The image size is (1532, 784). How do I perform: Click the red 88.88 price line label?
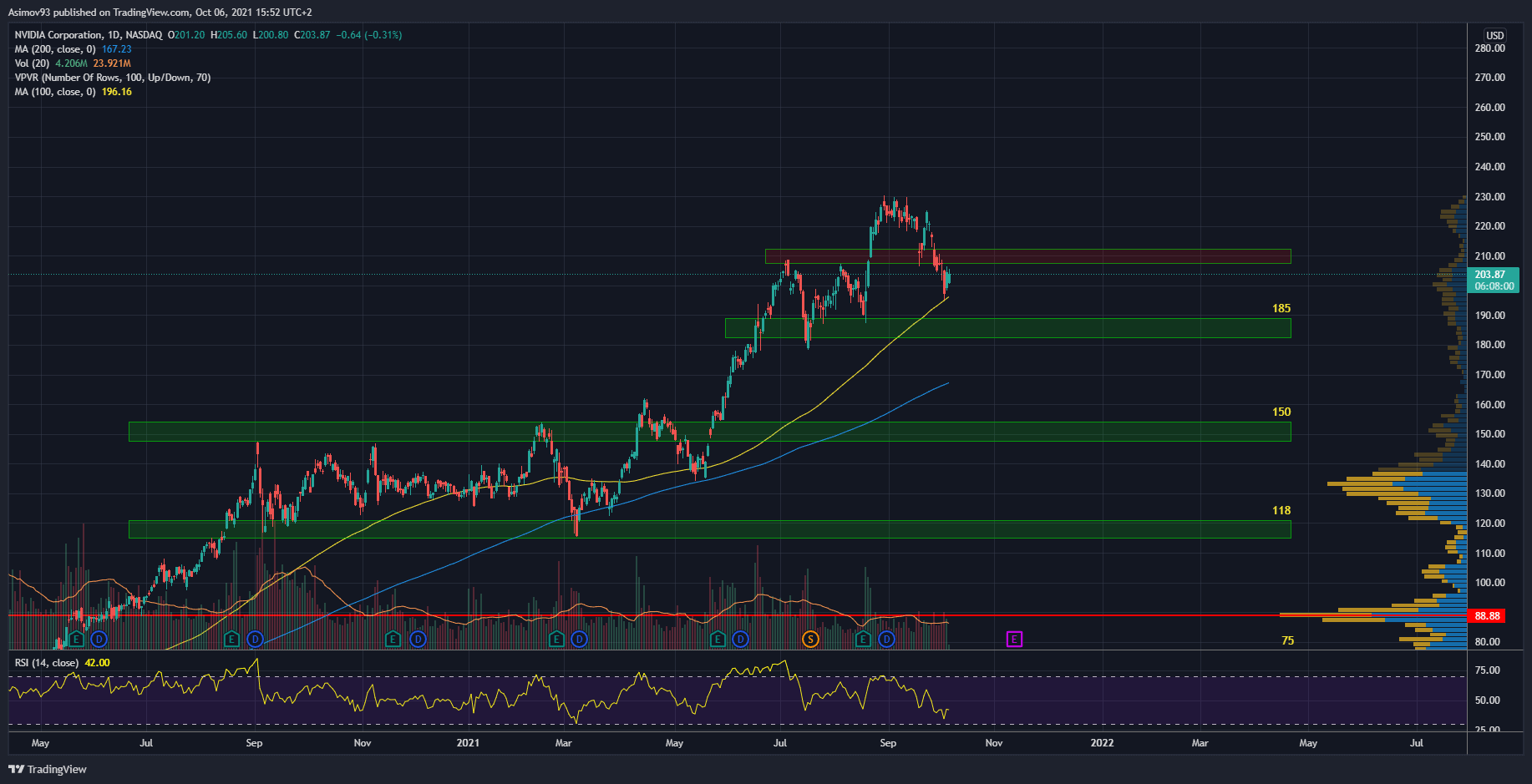pyautogui.click(x=1487, y=616)
